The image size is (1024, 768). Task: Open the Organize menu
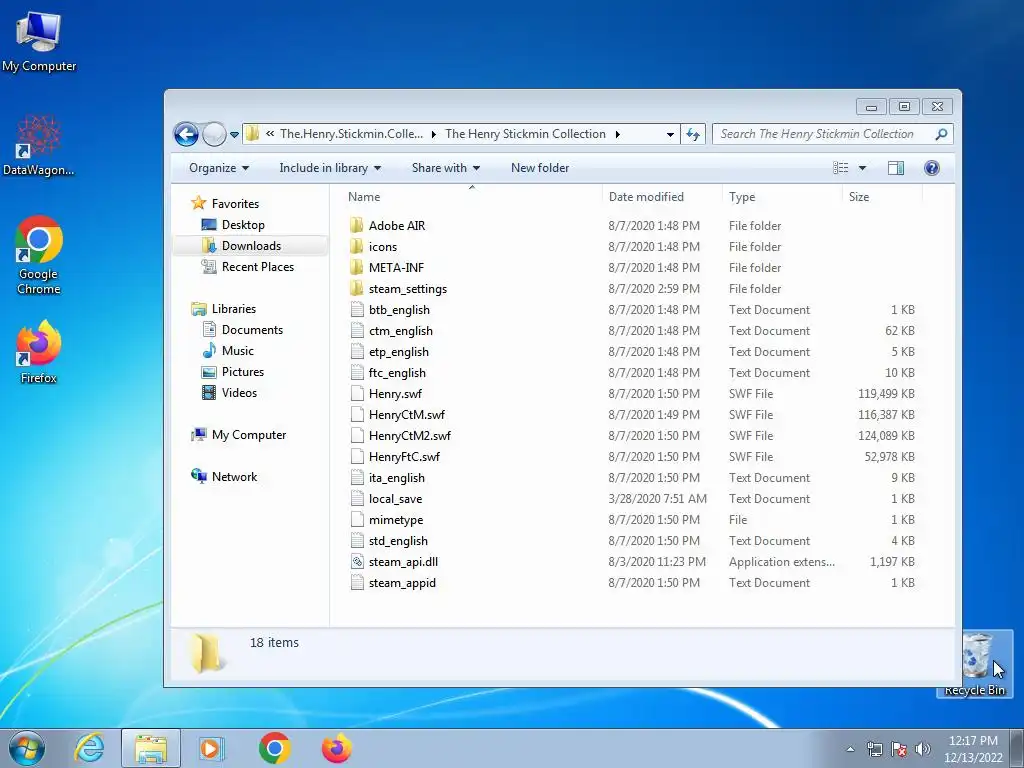[219, 168]
